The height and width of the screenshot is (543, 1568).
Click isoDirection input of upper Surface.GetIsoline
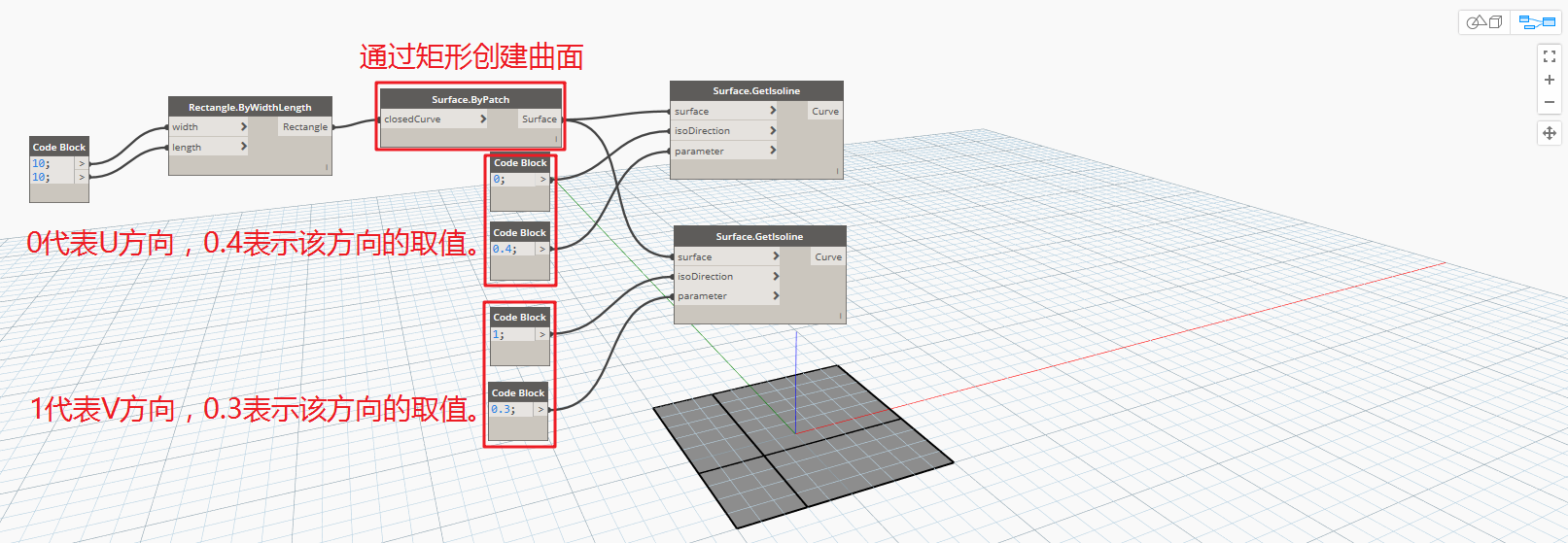tap(718, 130)
